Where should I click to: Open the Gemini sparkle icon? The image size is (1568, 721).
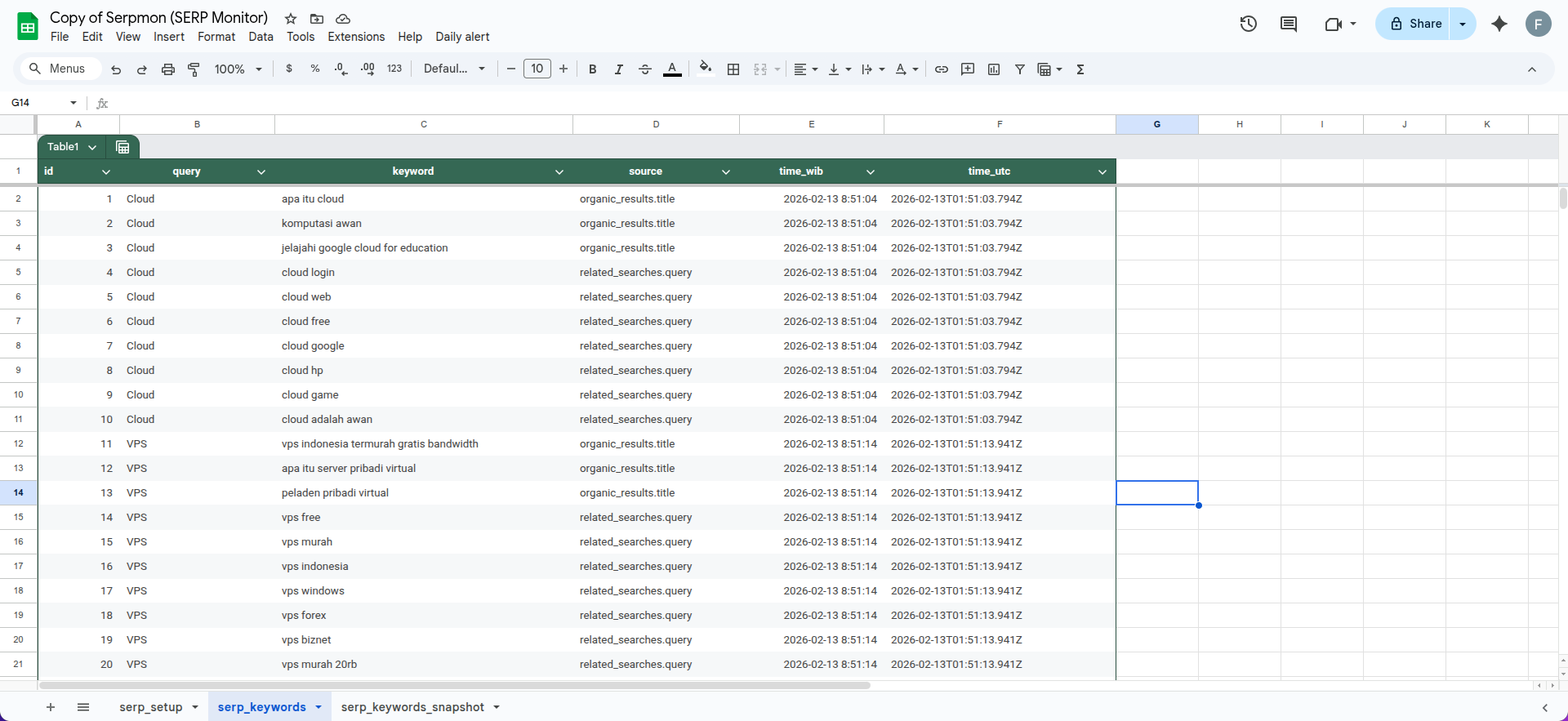coord(1499,24)
